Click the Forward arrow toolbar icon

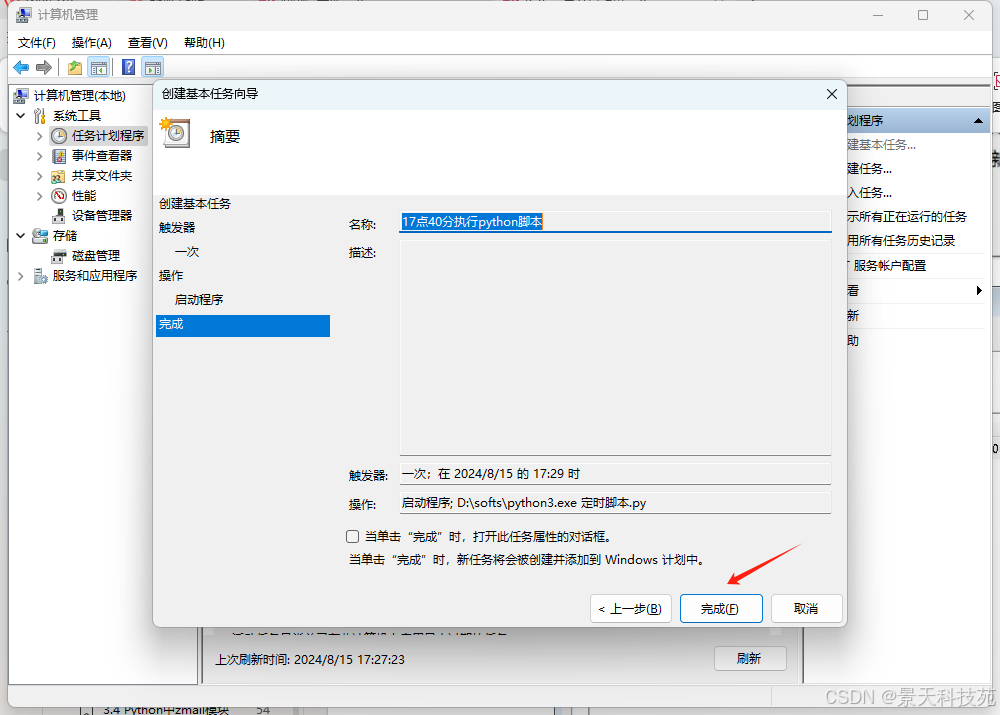(44, 67)
